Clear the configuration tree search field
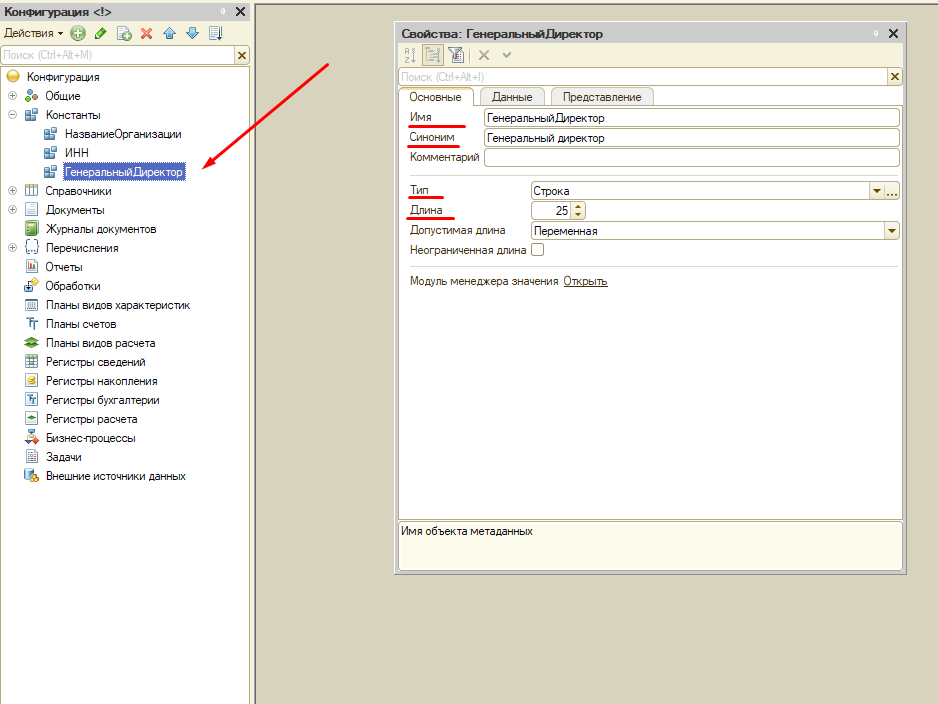The image size is (938, 704). click(242, 55)
